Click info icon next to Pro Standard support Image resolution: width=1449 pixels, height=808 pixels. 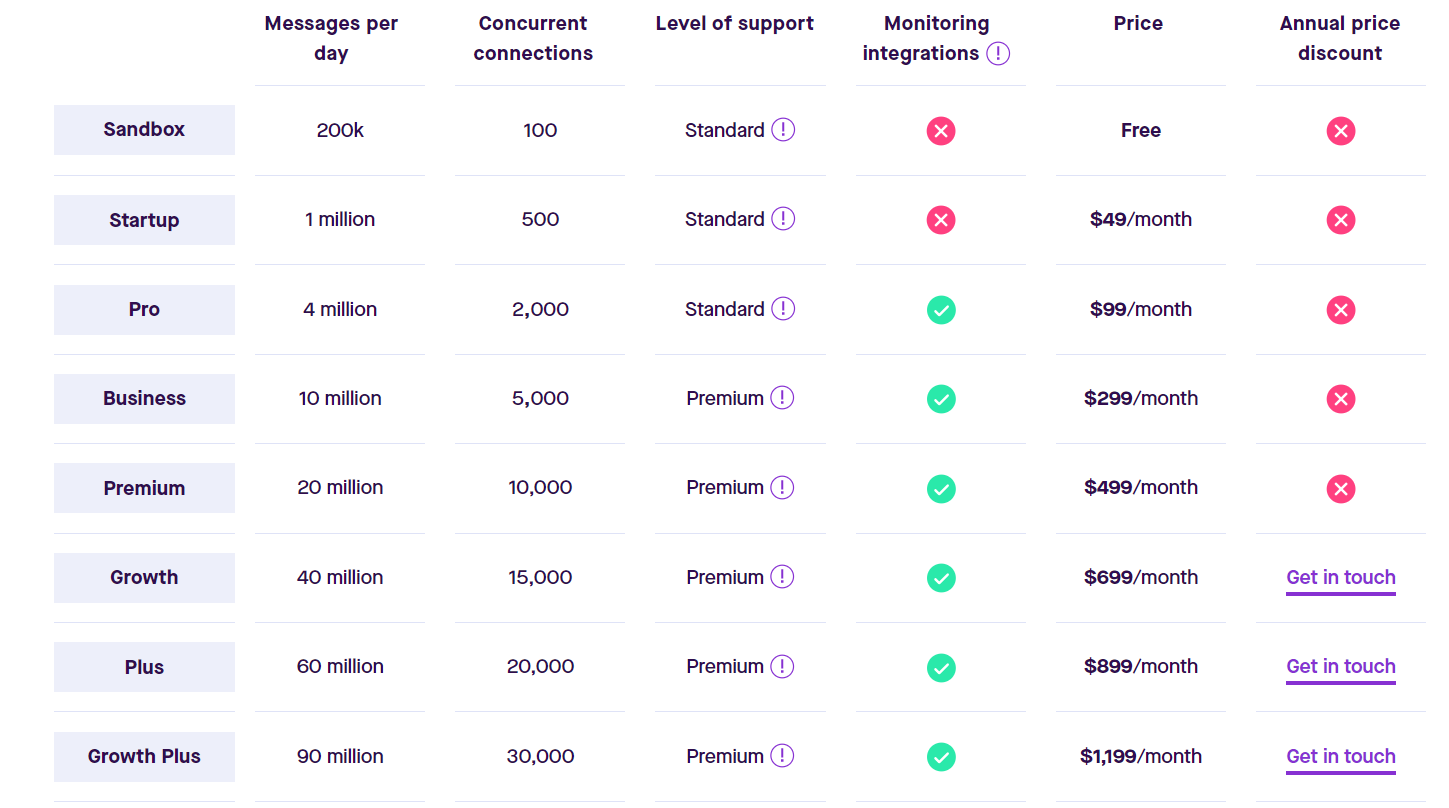tap(783, 309)
